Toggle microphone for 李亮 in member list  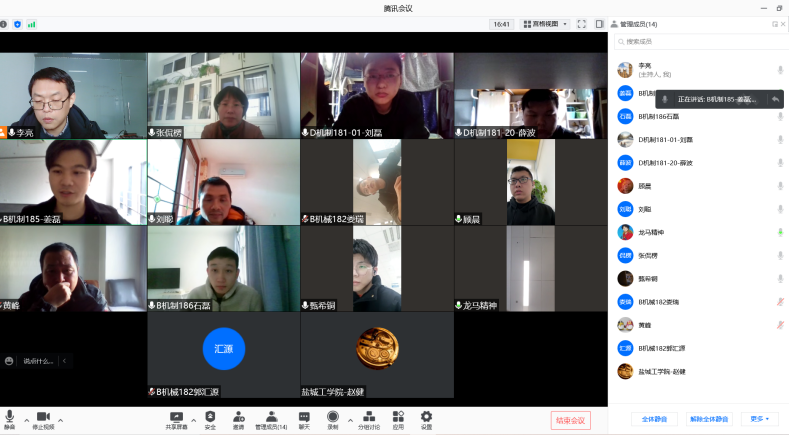tap(780, 70)
